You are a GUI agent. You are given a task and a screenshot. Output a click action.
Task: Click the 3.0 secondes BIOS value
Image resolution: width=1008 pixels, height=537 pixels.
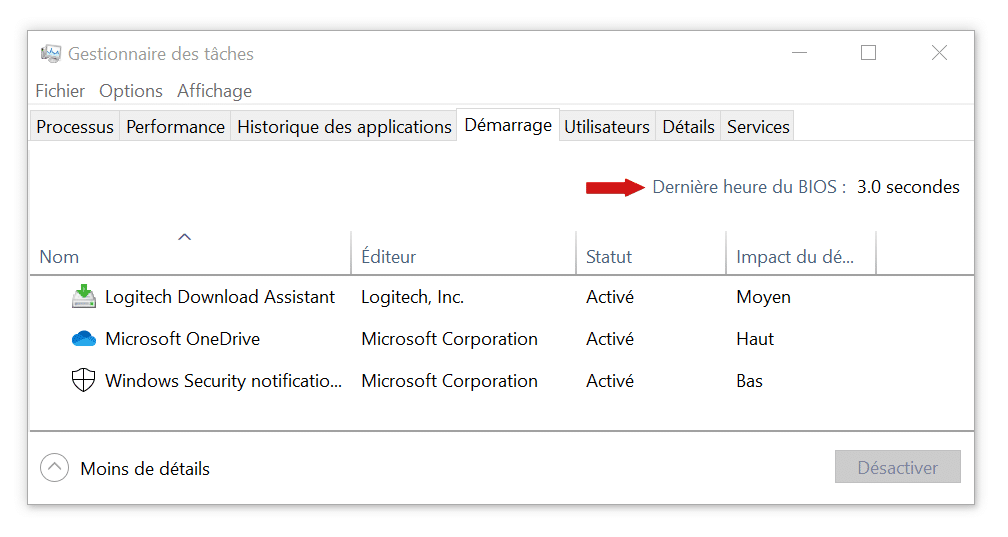tap(908, 187)
